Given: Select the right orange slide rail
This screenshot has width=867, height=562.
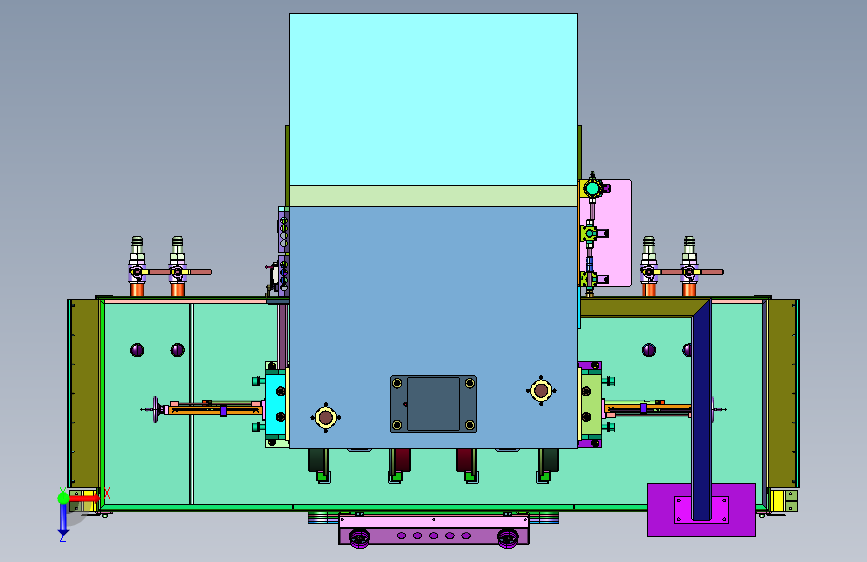Looking at the screenshot, I should 648,409.
